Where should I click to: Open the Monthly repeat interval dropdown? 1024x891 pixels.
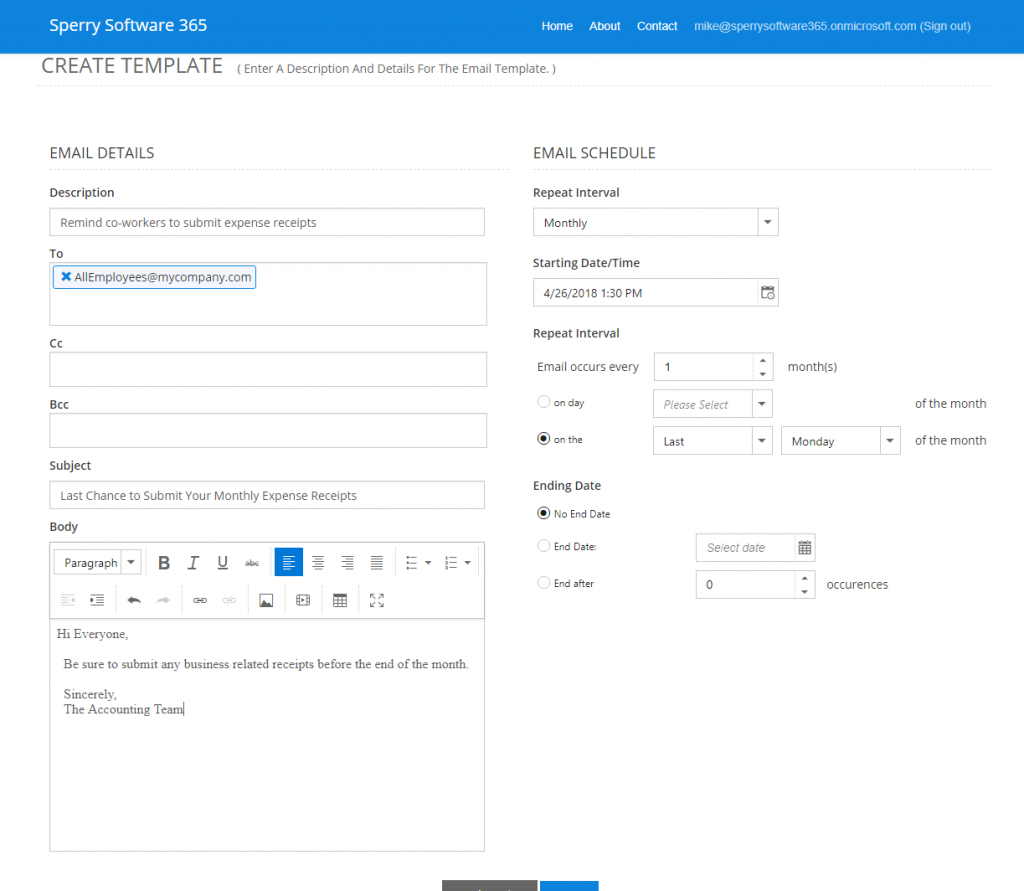pyautogui.click(x=767, y=222)
